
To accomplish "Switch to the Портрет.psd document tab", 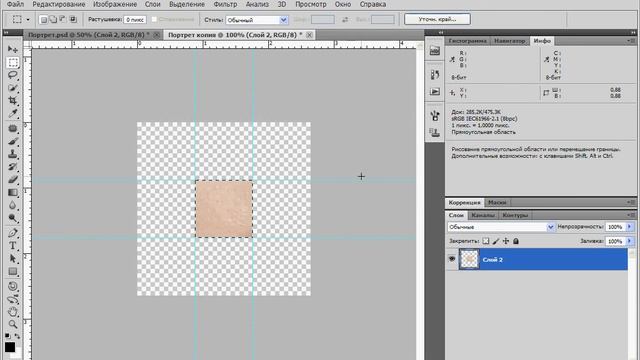I will 89,35.
